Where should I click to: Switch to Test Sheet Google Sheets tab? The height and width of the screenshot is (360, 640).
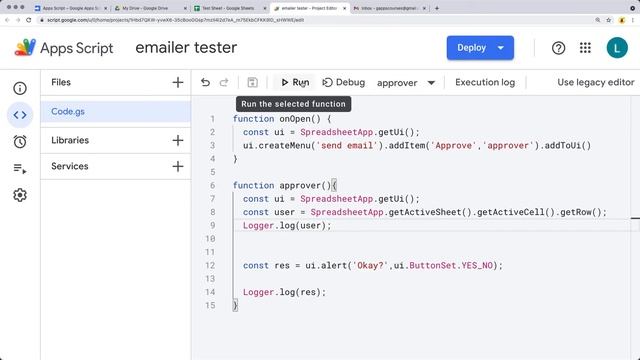pos(228,8)
